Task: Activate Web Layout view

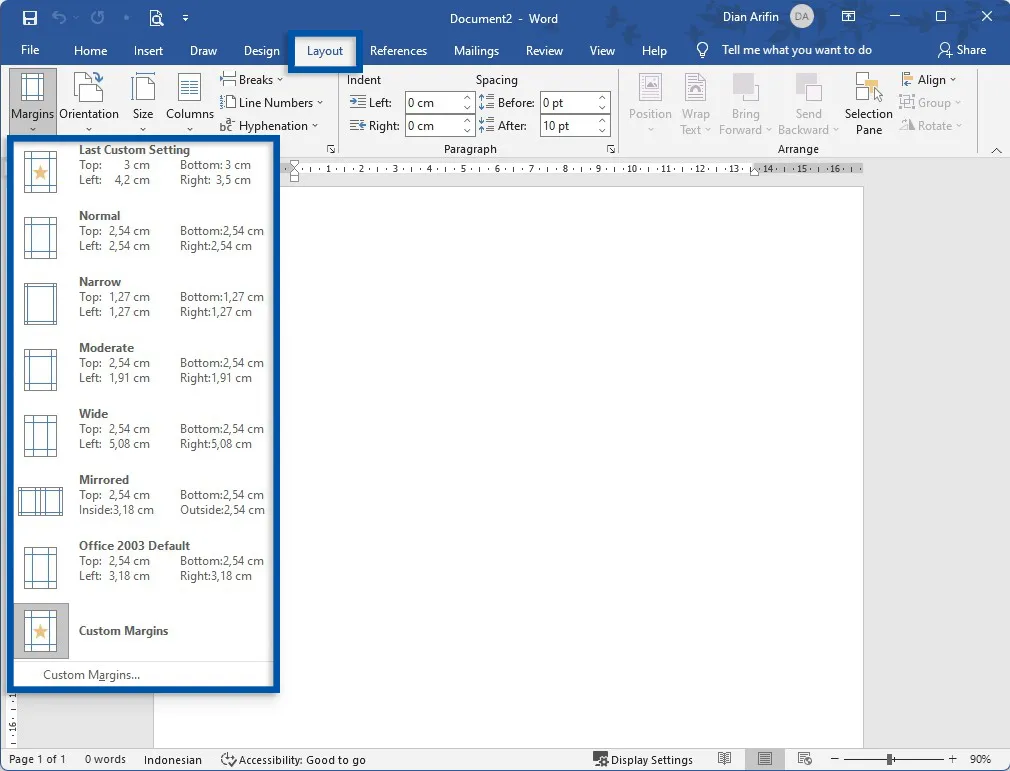Action: [805, 759]
